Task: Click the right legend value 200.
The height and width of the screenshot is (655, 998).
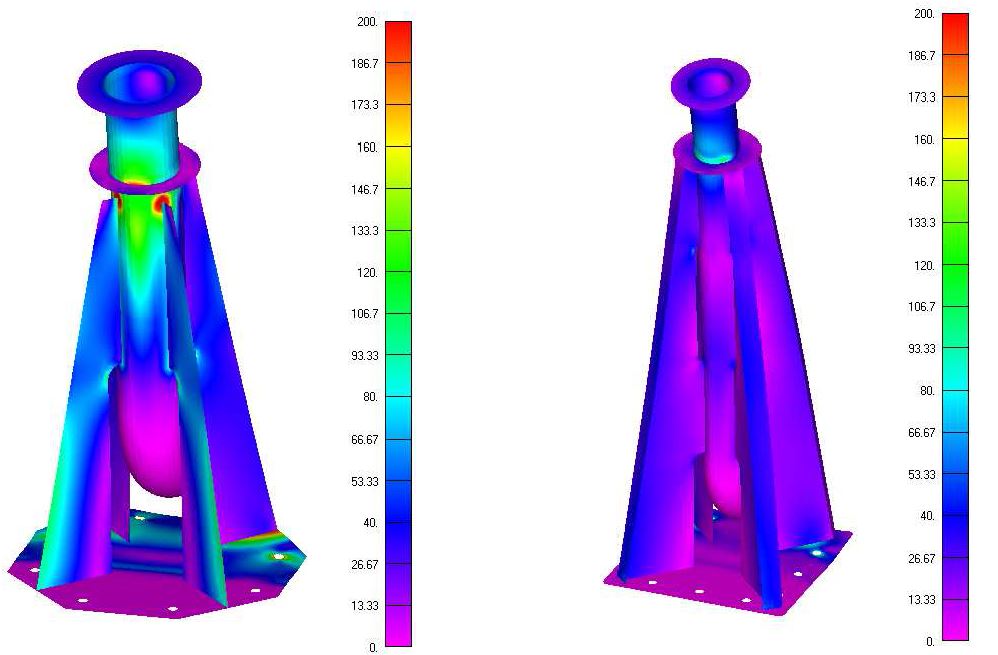Action: click(924, 13)
